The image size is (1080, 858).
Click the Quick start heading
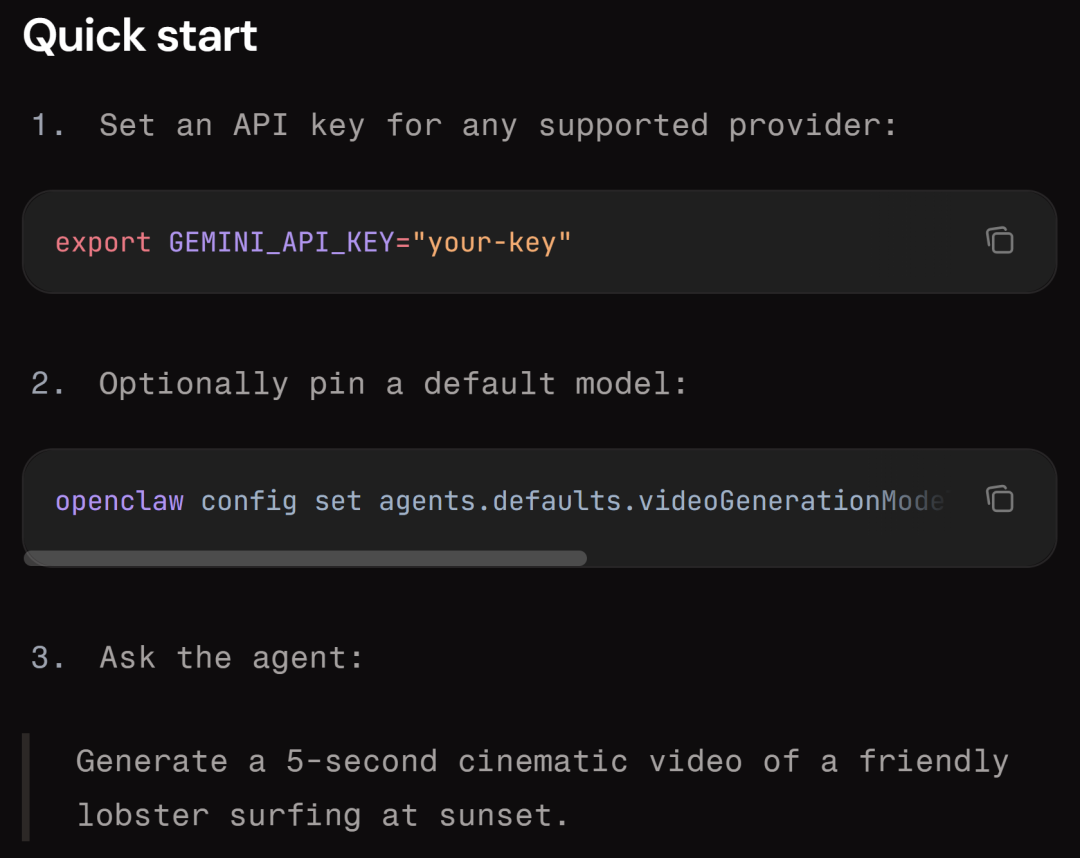coord(140,37)
